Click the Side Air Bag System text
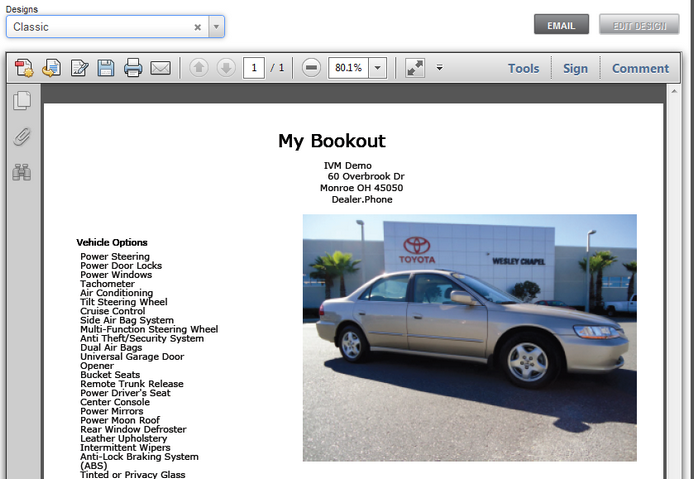The width and height of the screenshot is (694, 479). tap(127, 320)
